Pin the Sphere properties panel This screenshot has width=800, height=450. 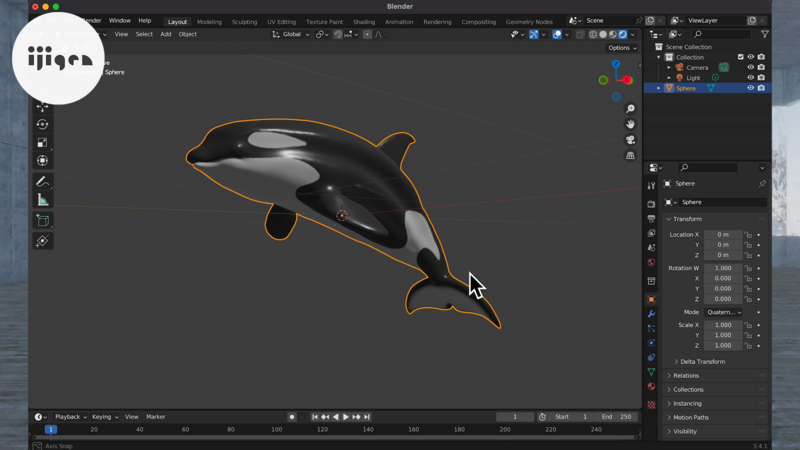(762, 184)
